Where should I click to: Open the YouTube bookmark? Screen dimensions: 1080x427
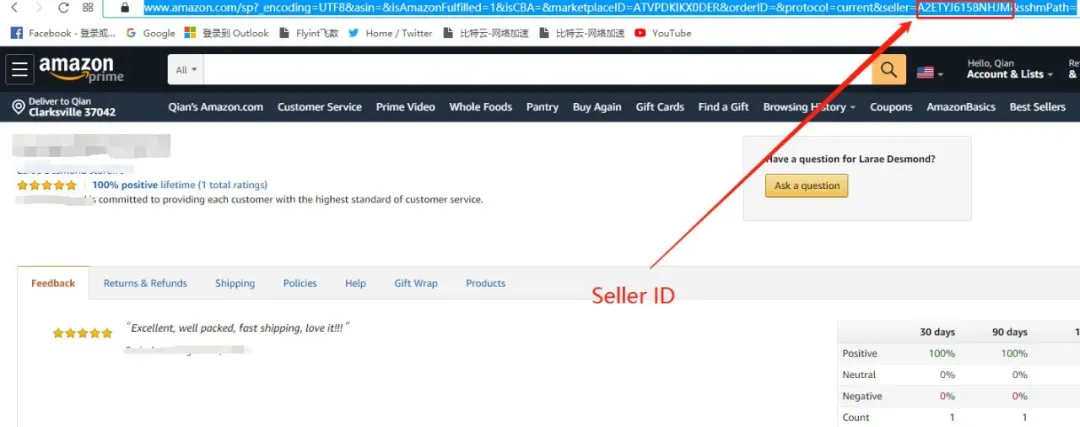pos(663,33)
